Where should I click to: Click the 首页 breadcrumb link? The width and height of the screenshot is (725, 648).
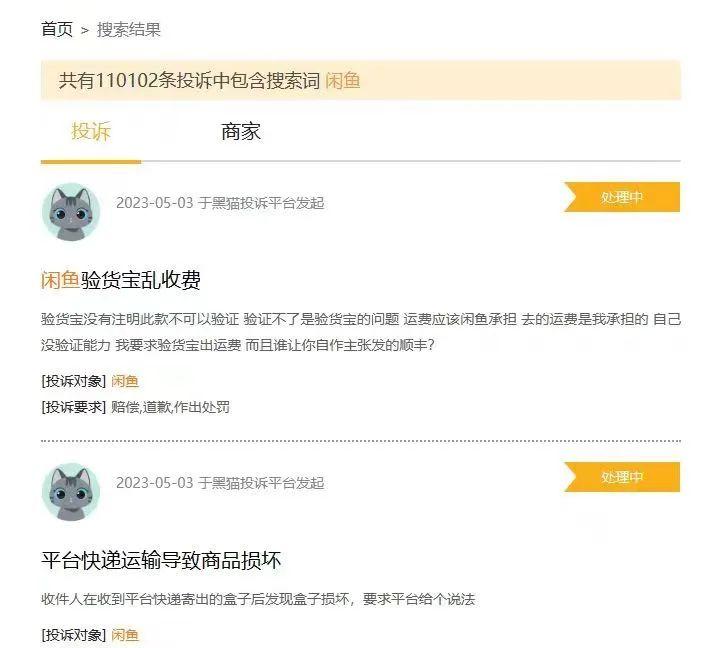click(x=57, y=29)
